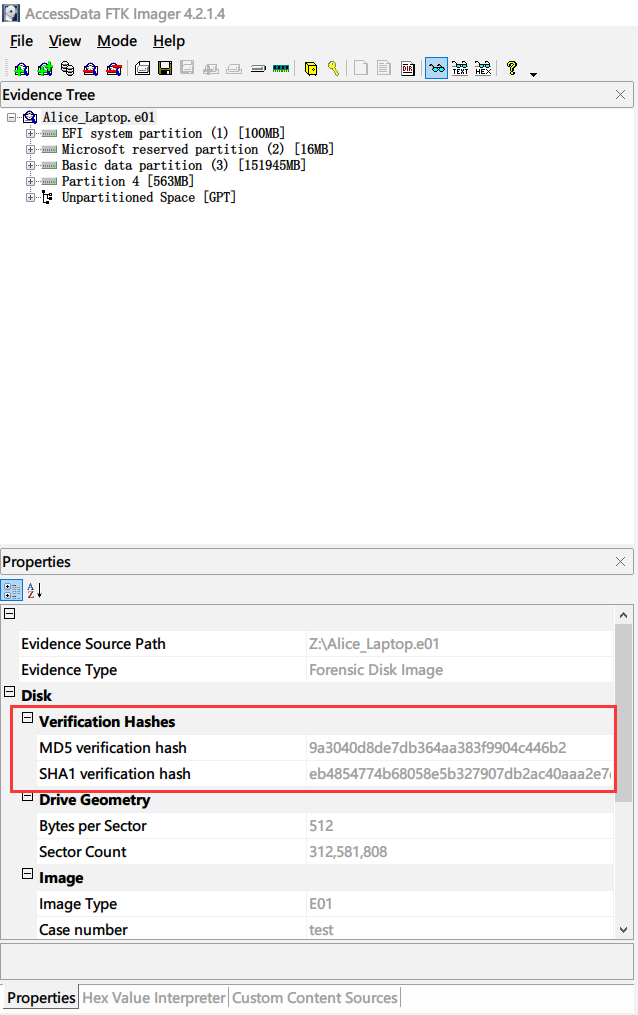
Task: Expand Unpartitioned Space [GPT] node
Action: coord(30,197)
